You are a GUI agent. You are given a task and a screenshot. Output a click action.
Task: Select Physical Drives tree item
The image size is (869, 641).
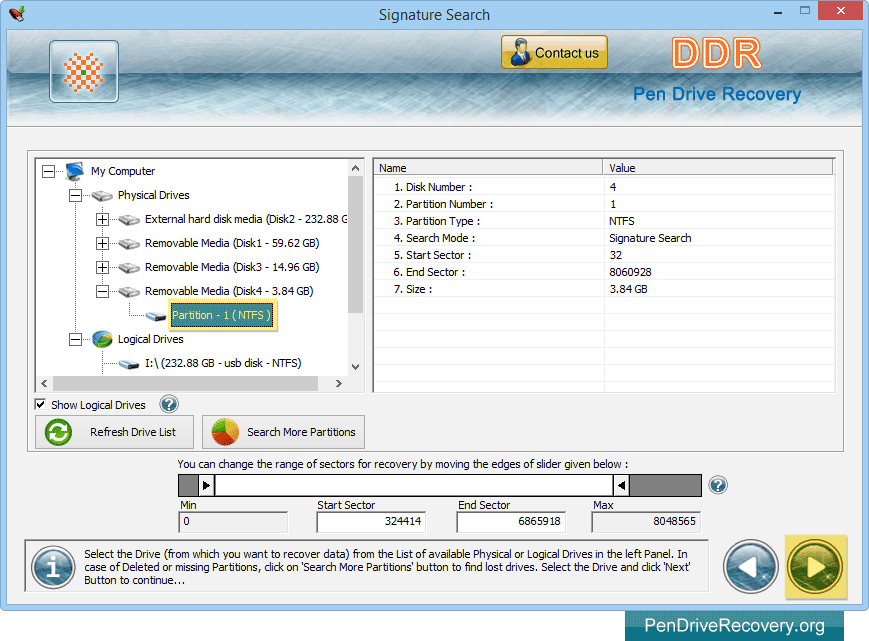(154, 195)
